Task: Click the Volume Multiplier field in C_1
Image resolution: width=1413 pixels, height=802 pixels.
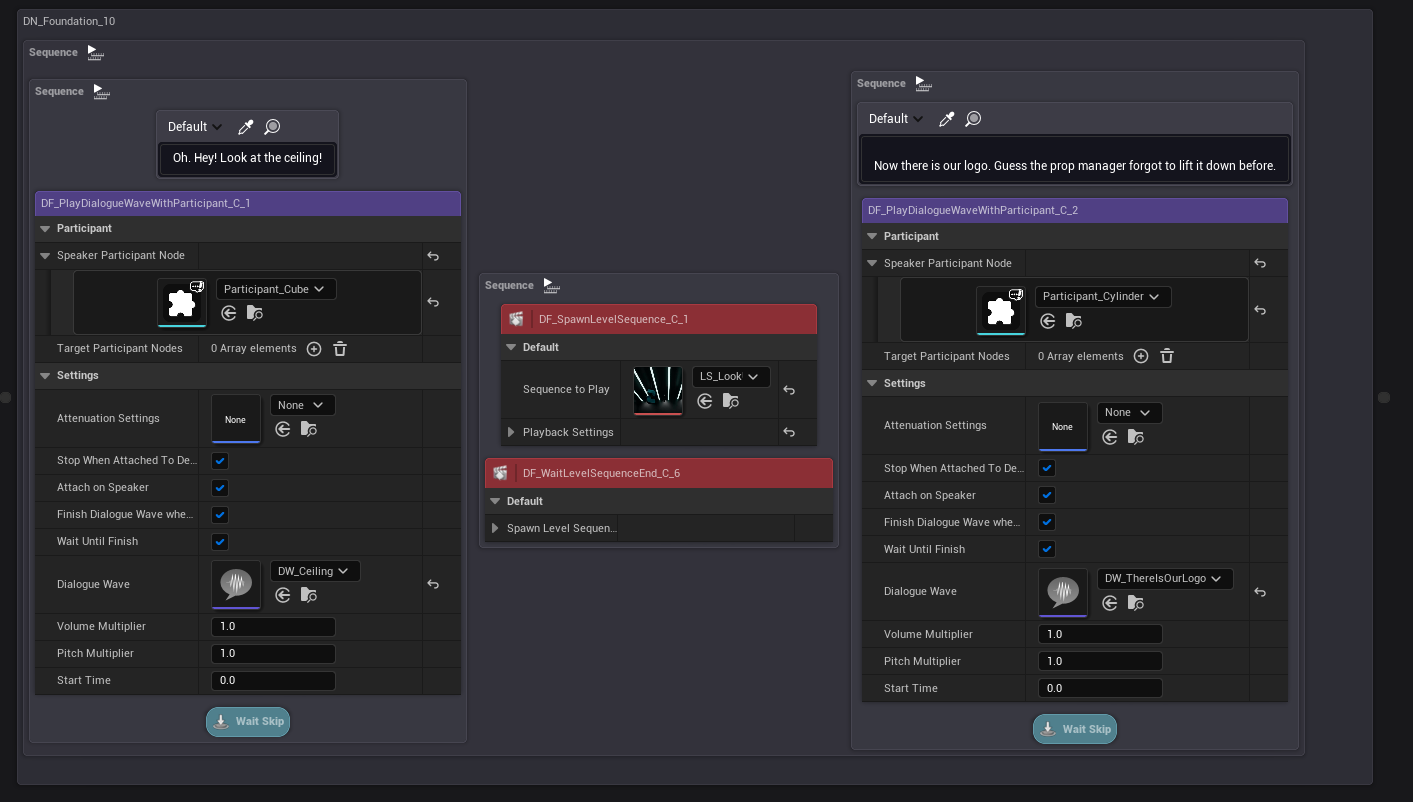Action: pyautogui.click(x=273, y=627)
